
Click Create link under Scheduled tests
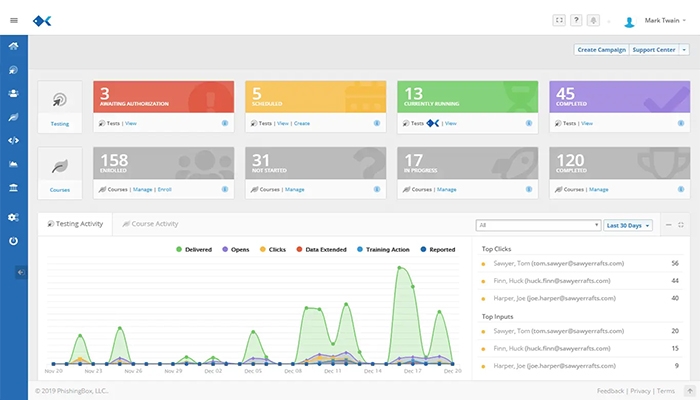302,123
